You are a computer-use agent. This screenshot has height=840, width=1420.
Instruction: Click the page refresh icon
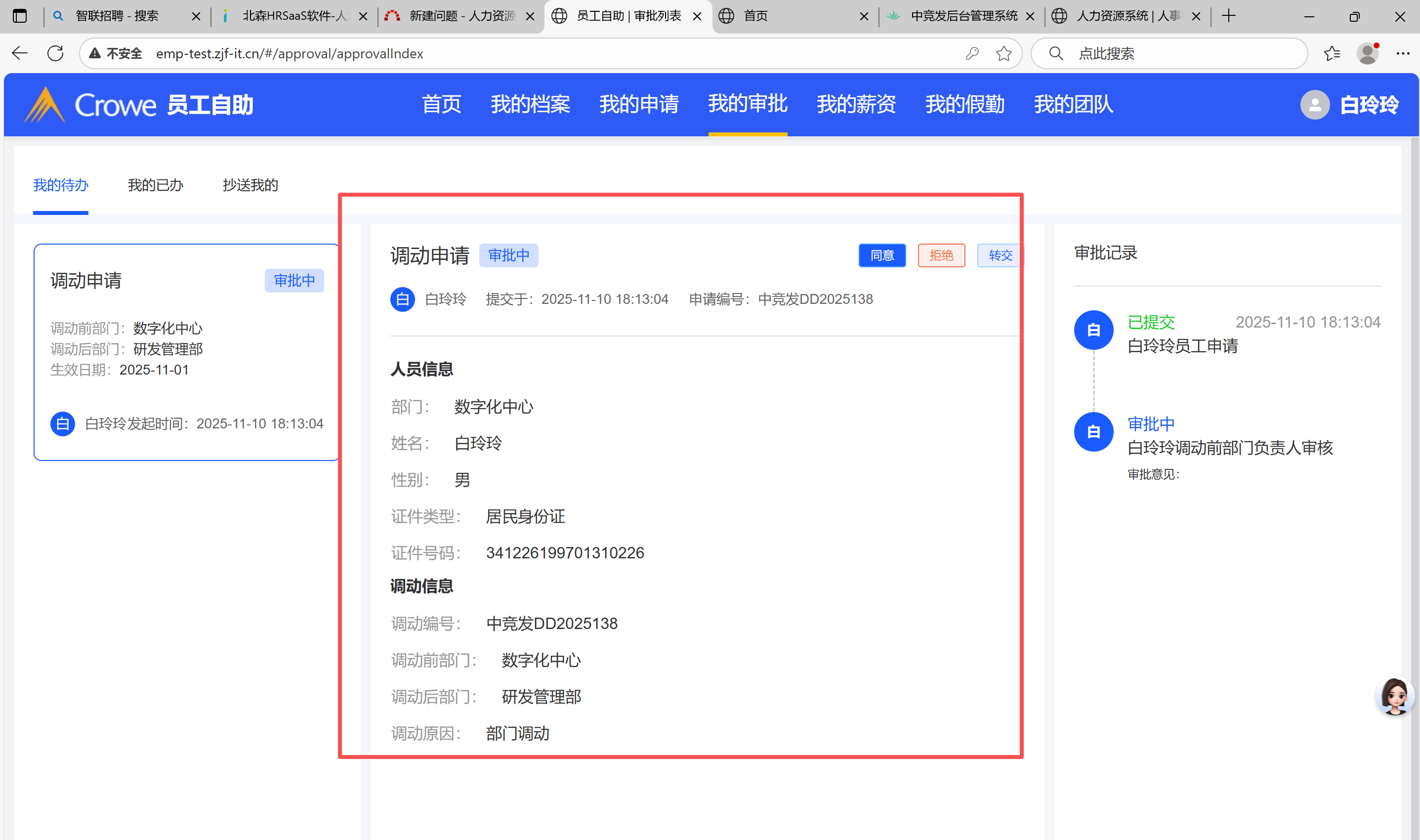pyautogui.click(x=55, y=53)
